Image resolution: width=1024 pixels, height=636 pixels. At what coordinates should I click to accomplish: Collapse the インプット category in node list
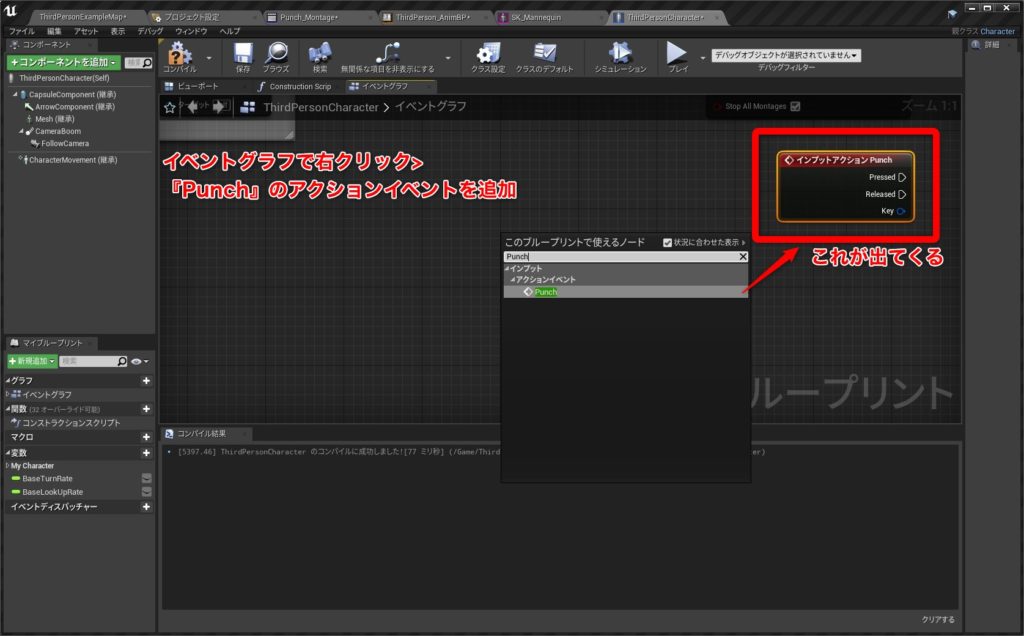pyautogui.click(x=507, y=268)
